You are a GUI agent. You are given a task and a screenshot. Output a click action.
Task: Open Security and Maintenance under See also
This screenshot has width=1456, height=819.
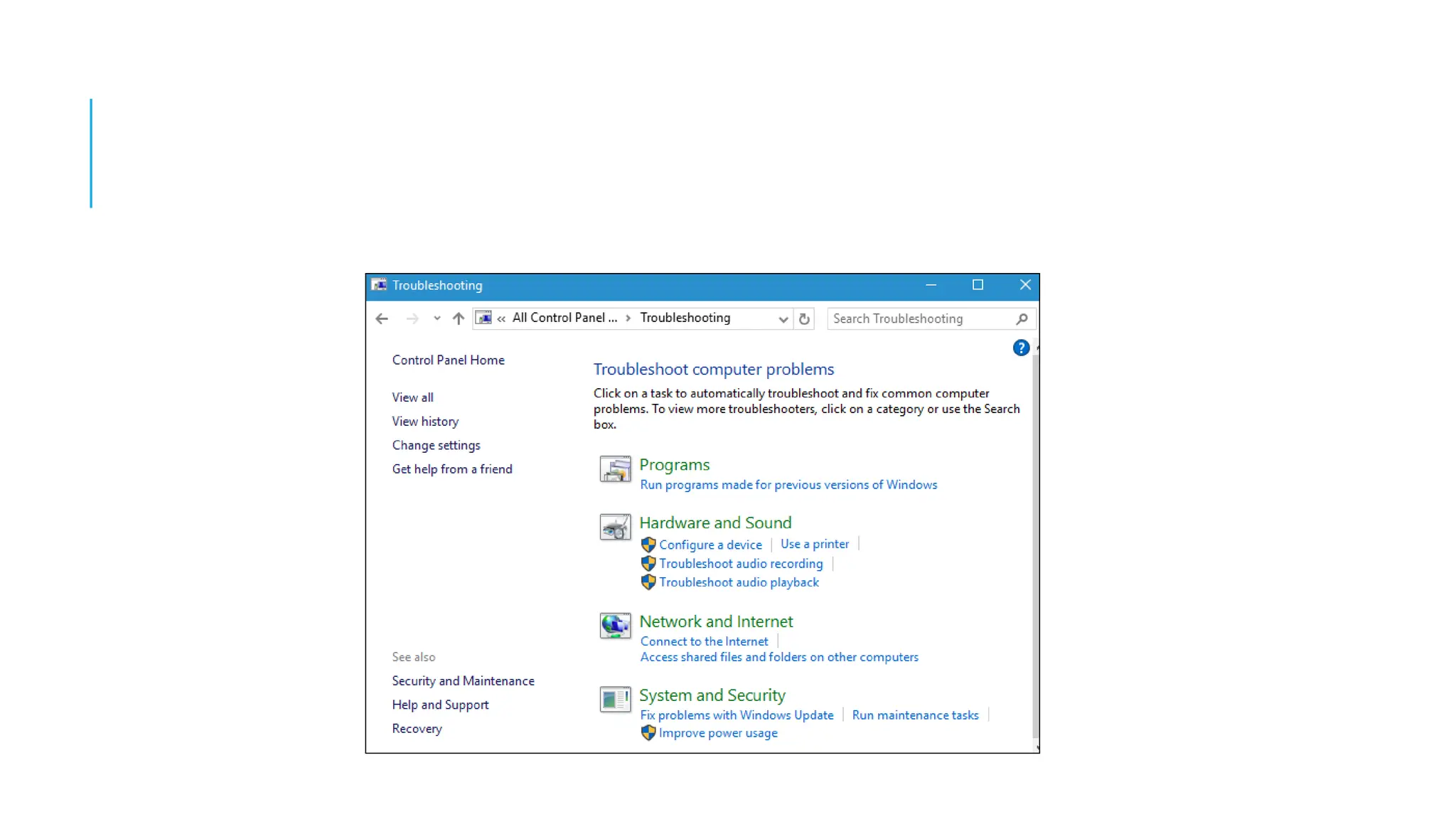point(463,681)
